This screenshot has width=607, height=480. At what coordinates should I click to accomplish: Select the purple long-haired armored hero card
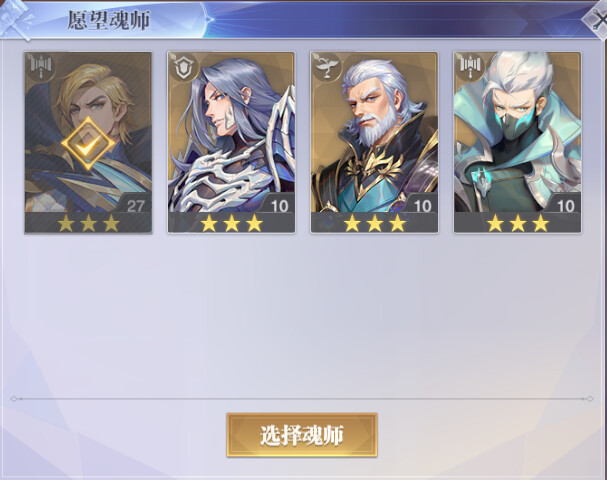click(231, 142)
